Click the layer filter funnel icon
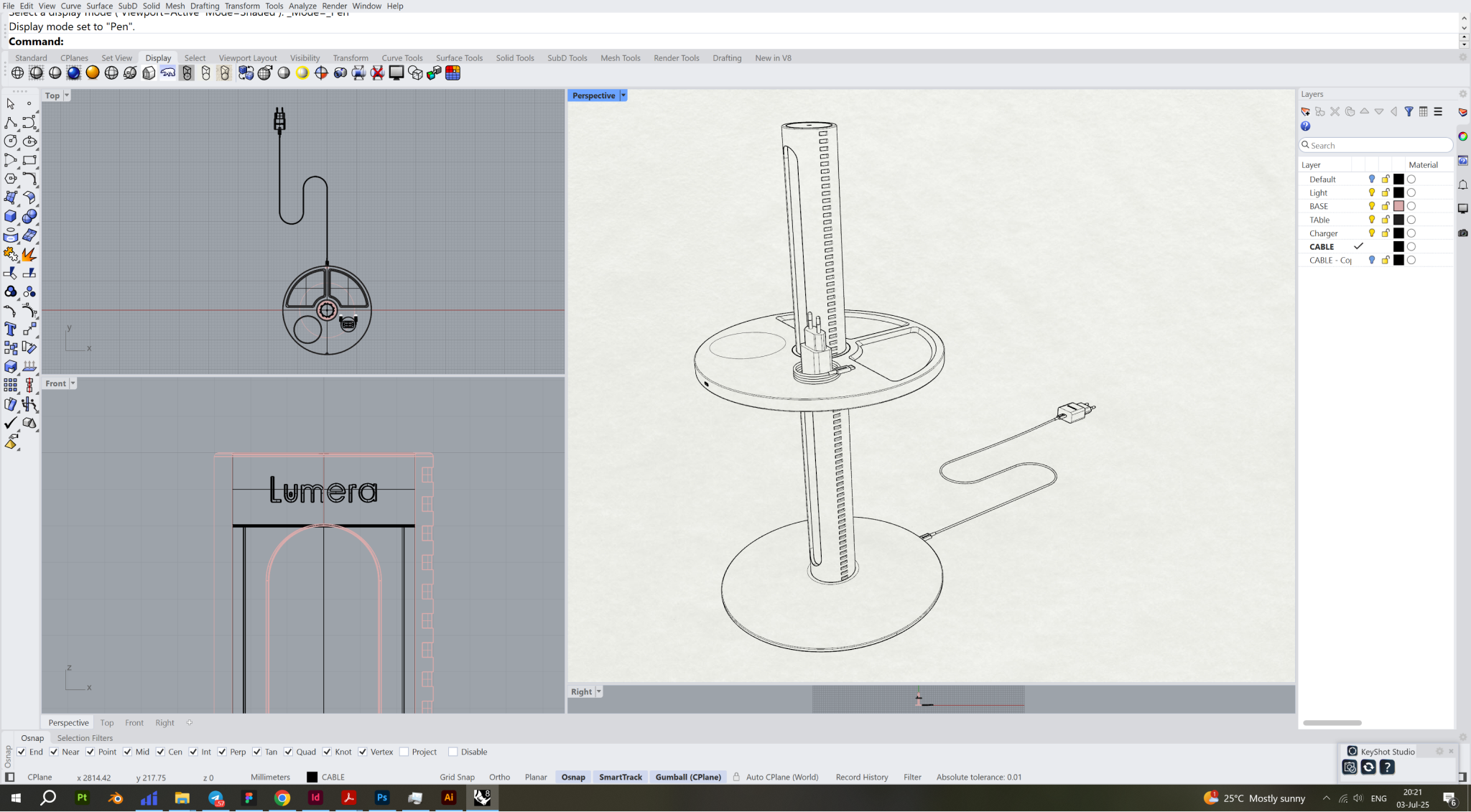The height and width of the screenshot is (812, 1471). pyautogui.click(x=1409, y=112)
